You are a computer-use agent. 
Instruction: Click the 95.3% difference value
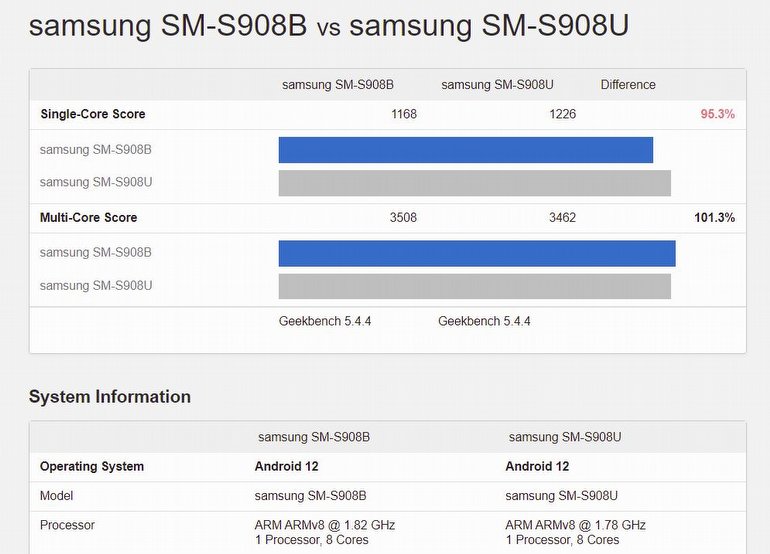pos(717,114)
